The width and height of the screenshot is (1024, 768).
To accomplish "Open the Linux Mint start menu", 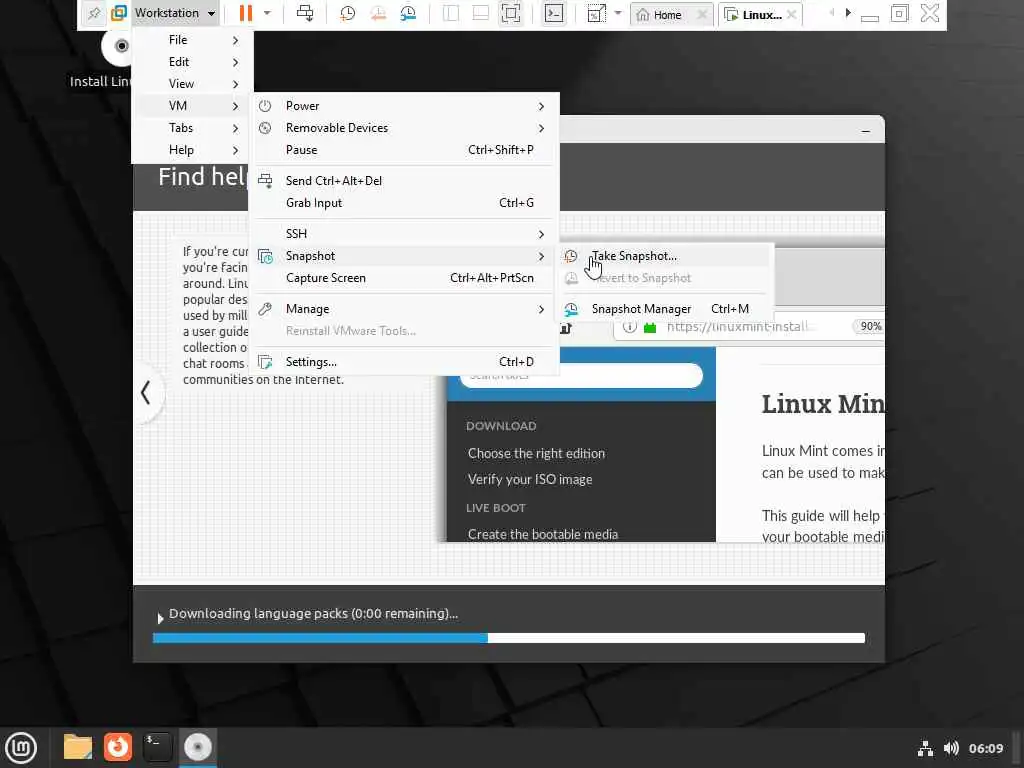I will 21,748.
